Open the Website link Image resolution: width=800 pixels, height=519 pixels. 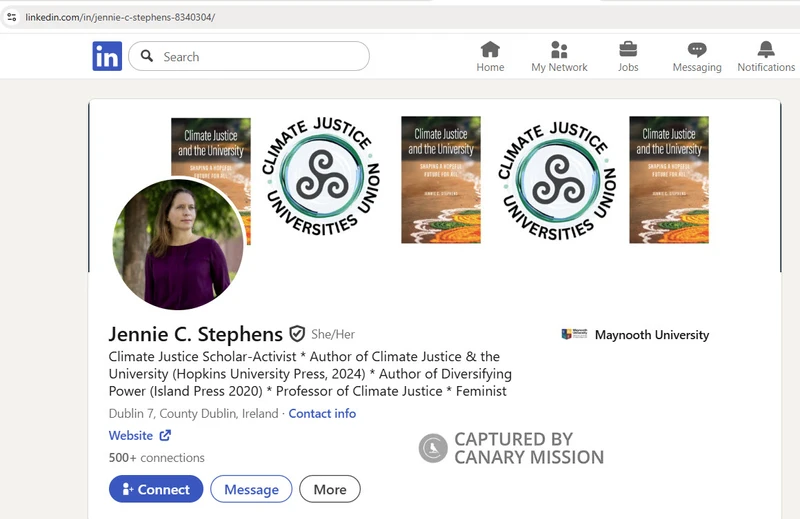coord(131,435)
